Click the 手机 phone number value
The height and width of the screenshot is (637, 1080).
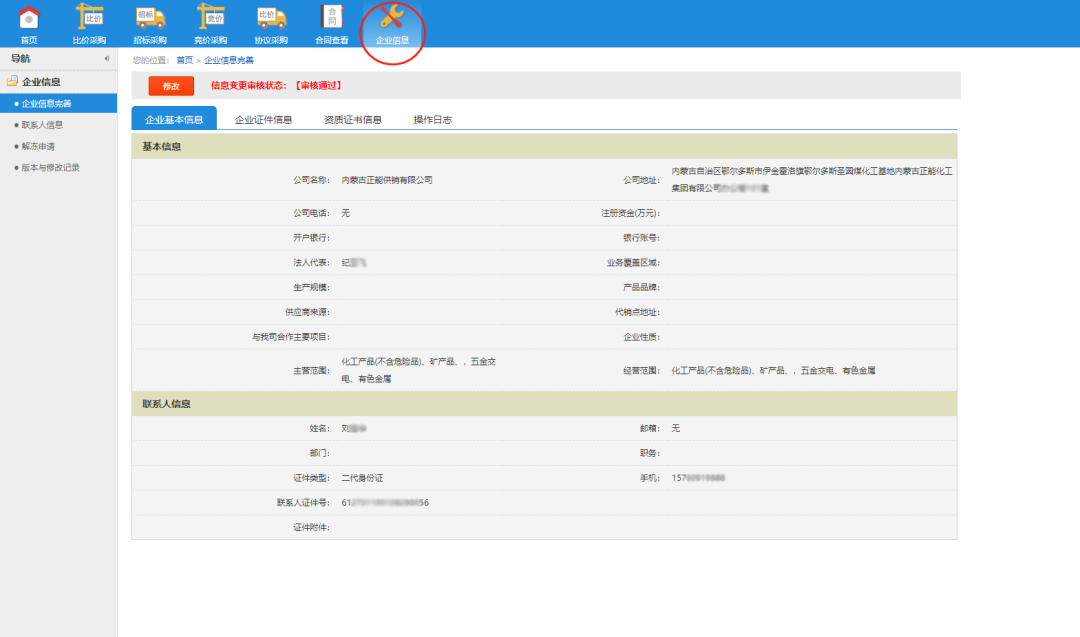tap(698, 478)
